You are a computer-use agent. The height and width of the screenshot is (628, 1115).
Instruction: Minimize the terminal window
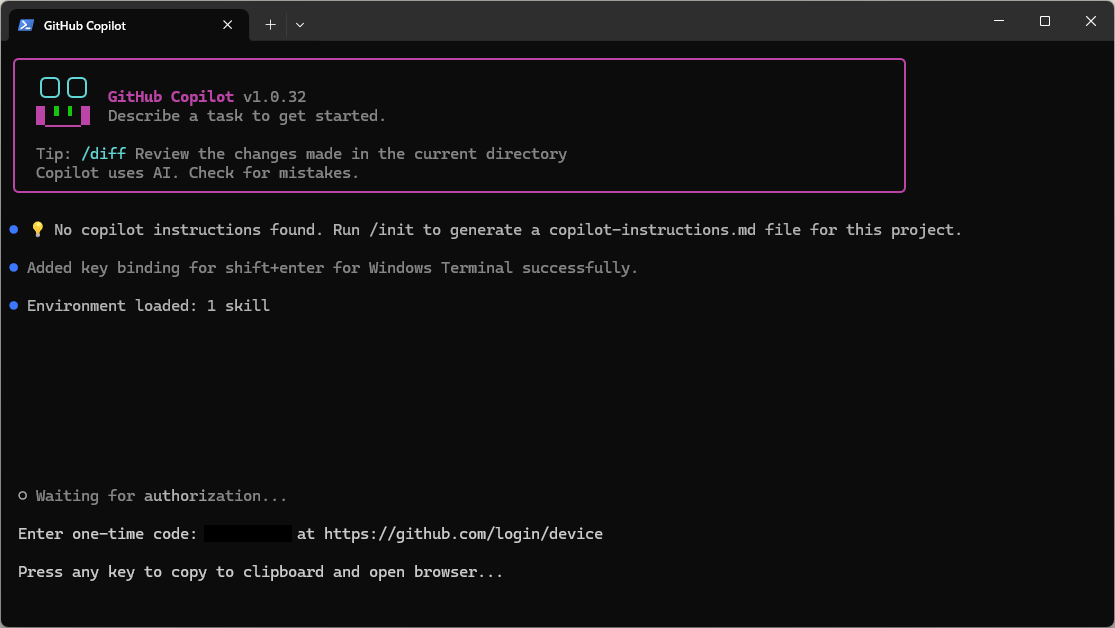click(999, 21)
